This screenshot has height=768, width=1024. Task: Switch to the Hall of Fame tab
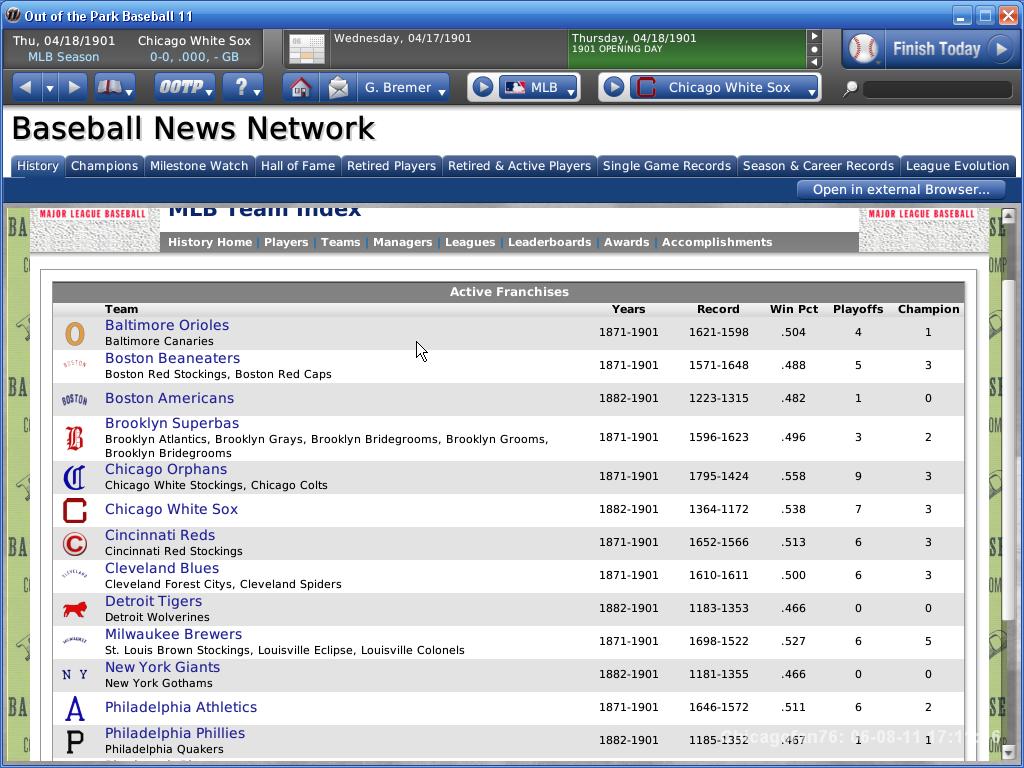(297, 166)
